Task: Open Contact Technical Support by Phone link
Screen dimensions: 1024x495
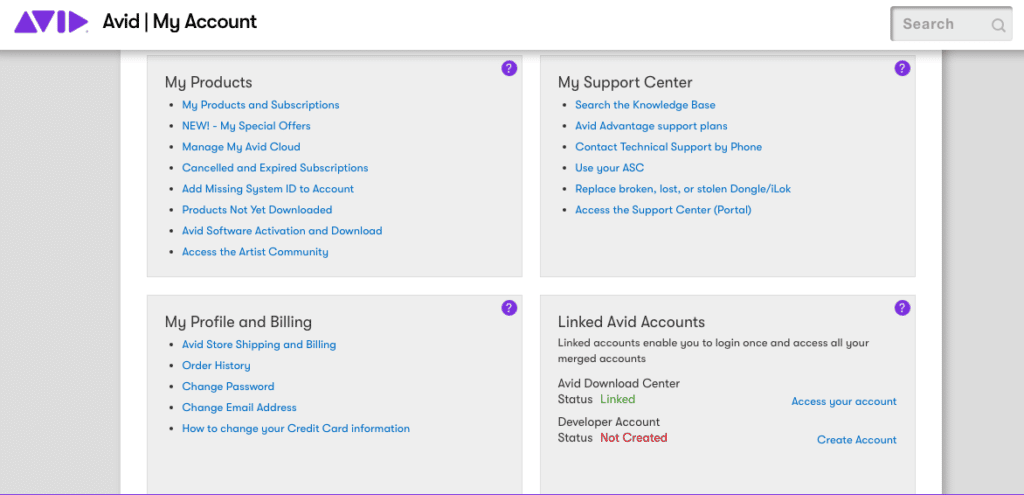Action: pyautogui.click(x=669, y=147)
